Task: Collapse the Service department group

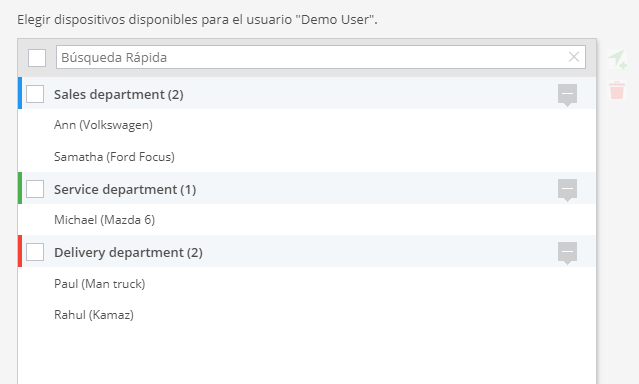Action: click(567, 190)
